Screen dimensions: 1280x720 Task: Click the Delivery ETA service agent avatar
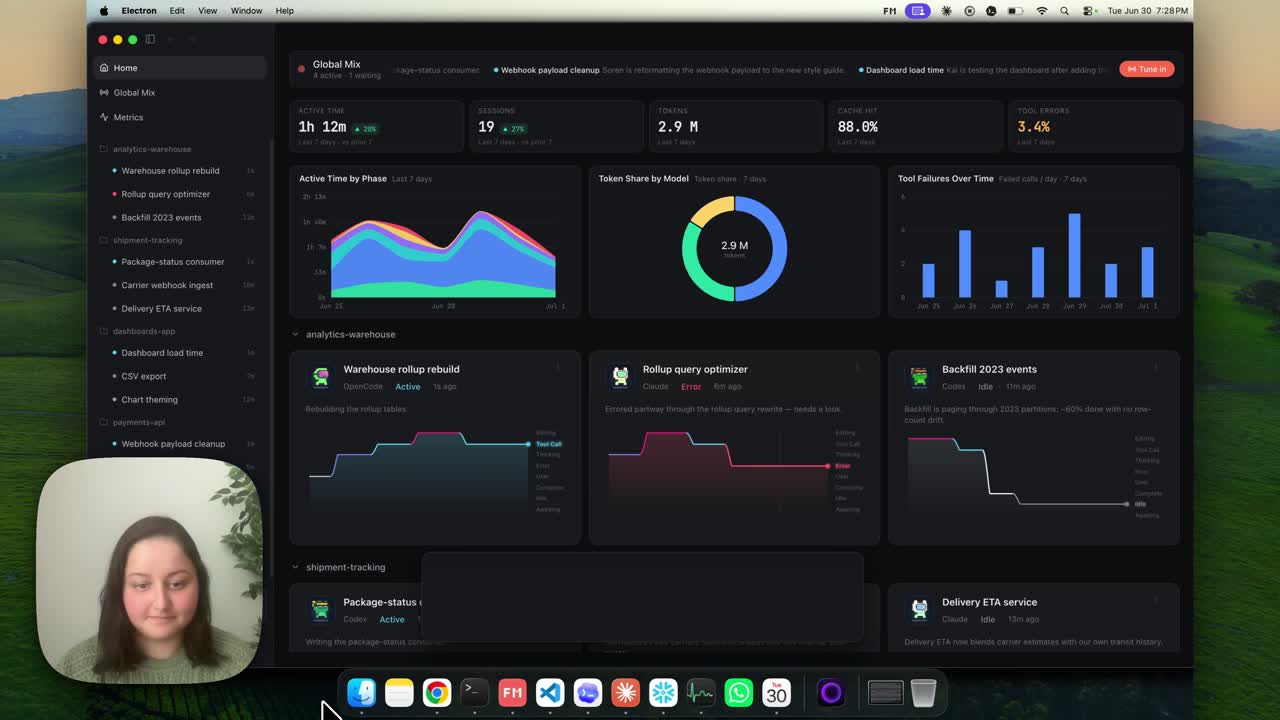[919, 609]
